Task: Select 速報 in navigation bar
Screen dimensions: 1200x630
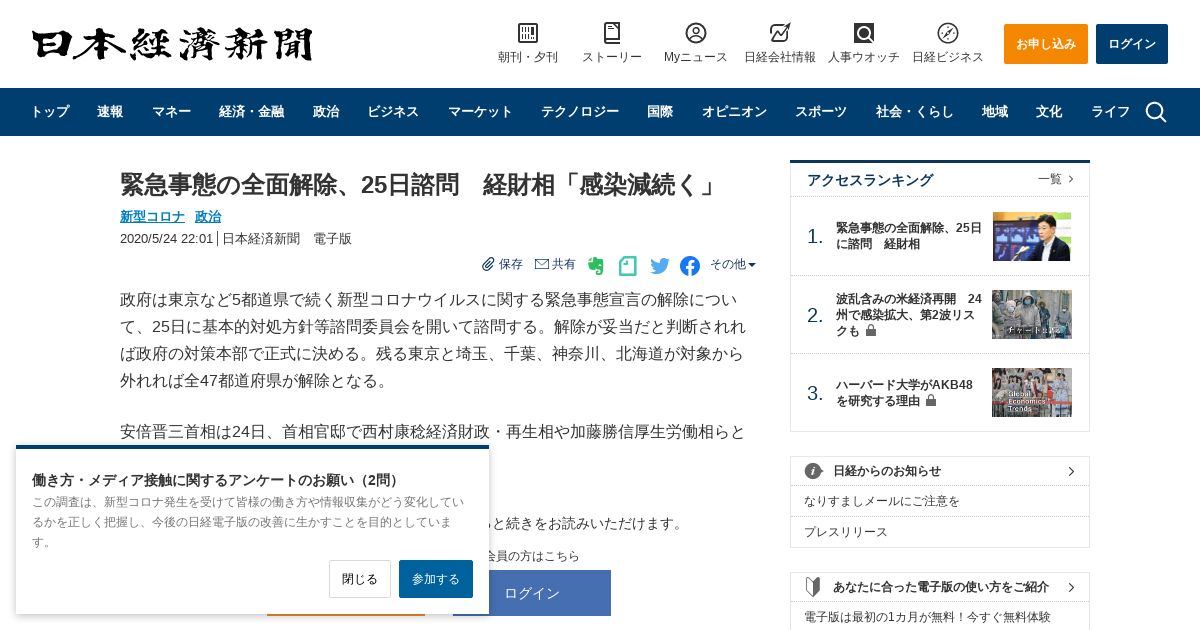Action: click(x=110, y=112)
